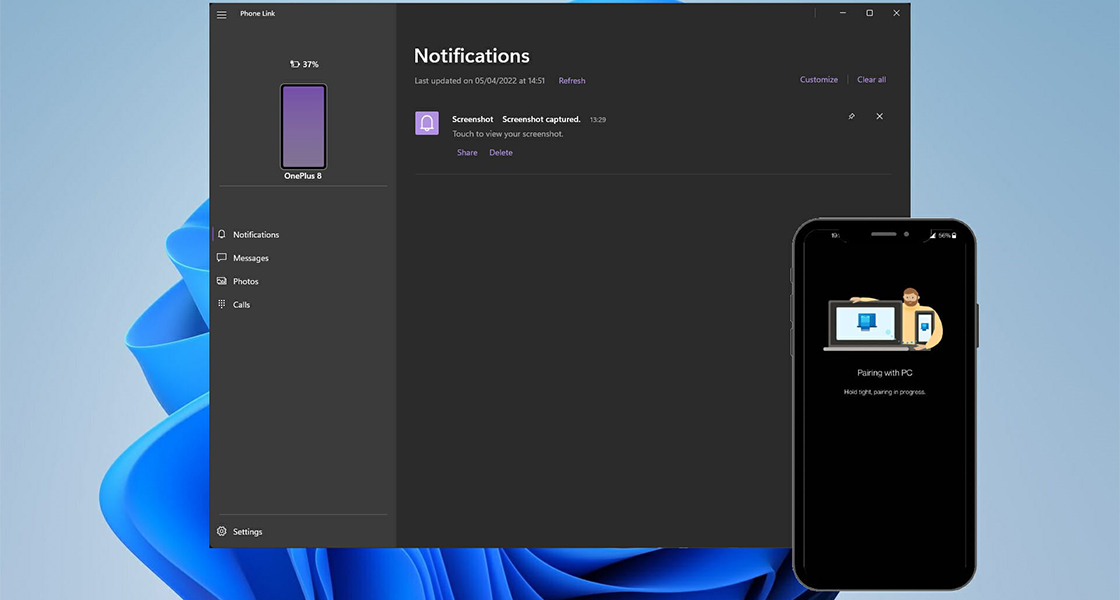The width and height of the screenshot is (1120, 600).
Task: Click 'Touch to view your screenshot.' text
Action: (x=508, y=134)
